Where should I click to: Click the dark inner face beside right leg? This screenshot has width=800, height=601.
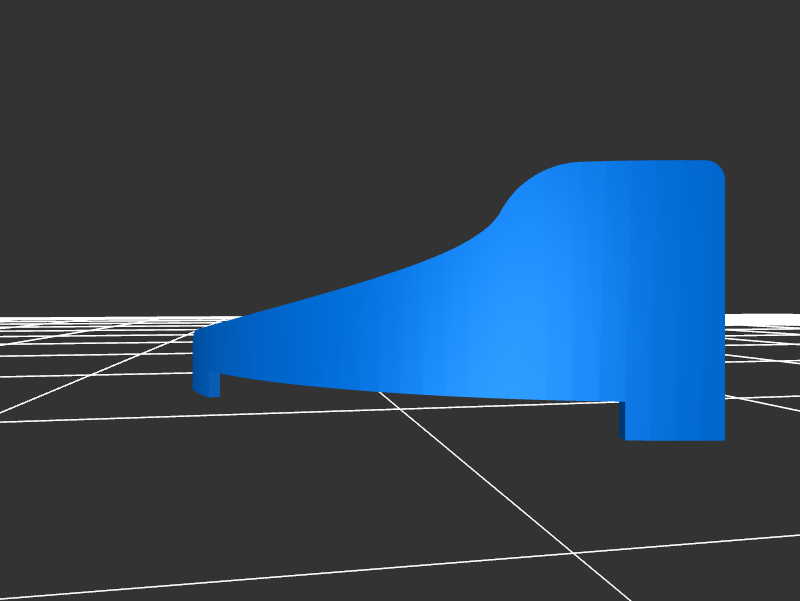pyautogui.click(x=622, y=420)
